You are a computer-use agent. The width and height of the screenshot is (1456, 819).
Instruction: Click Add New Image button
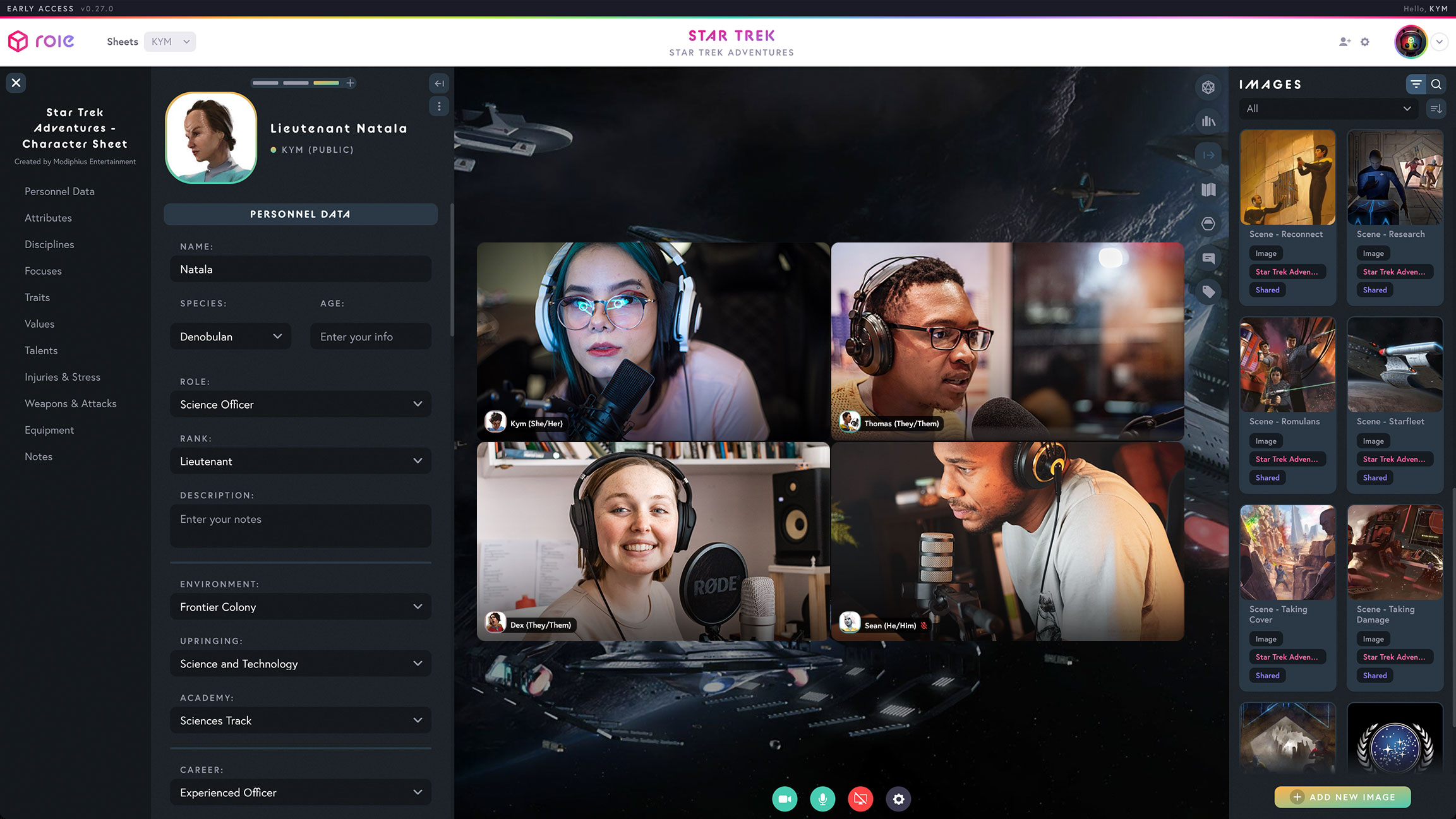tap(1342, 797)
